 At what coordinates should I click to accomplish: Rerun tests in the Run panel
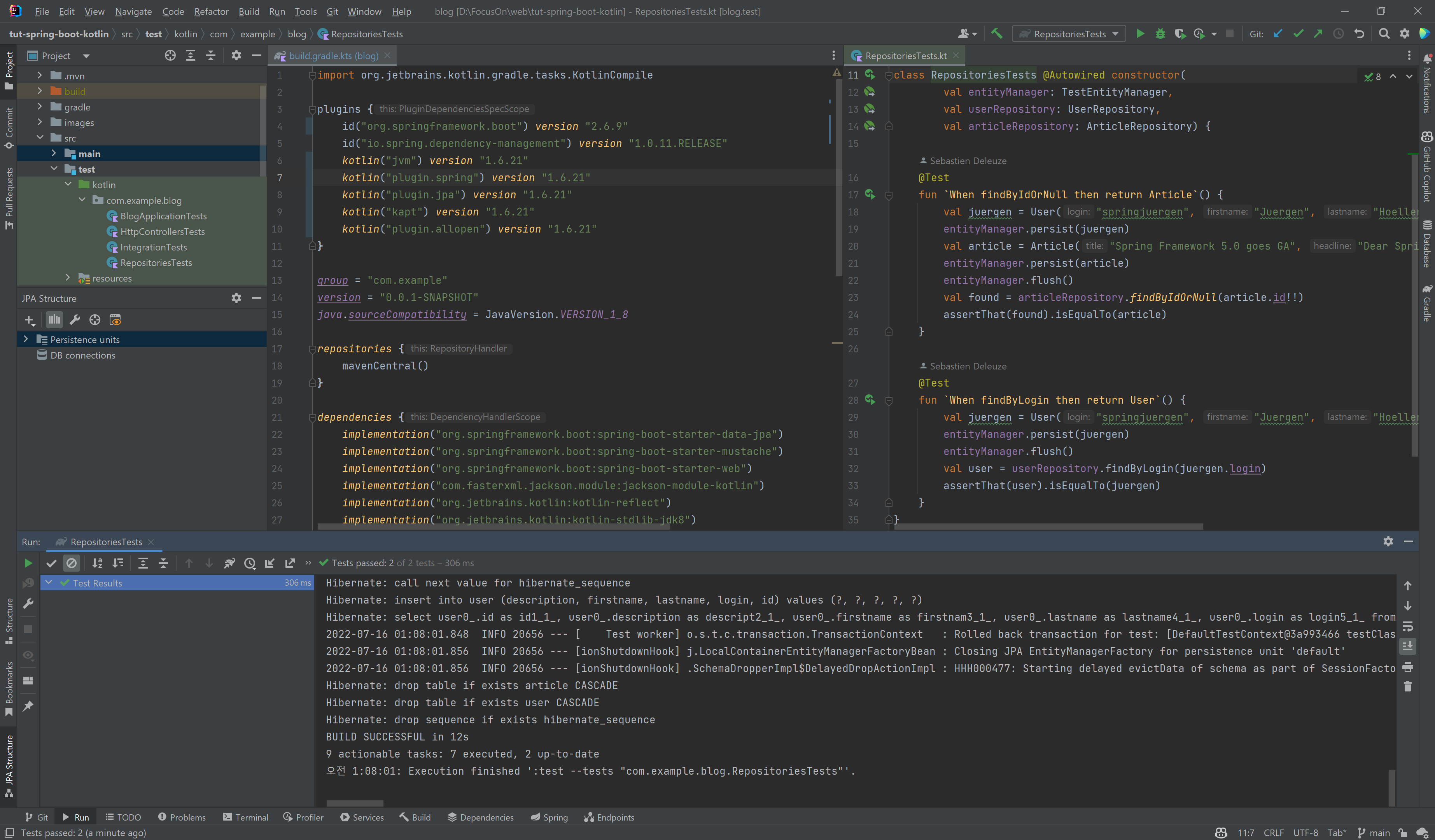28,563
